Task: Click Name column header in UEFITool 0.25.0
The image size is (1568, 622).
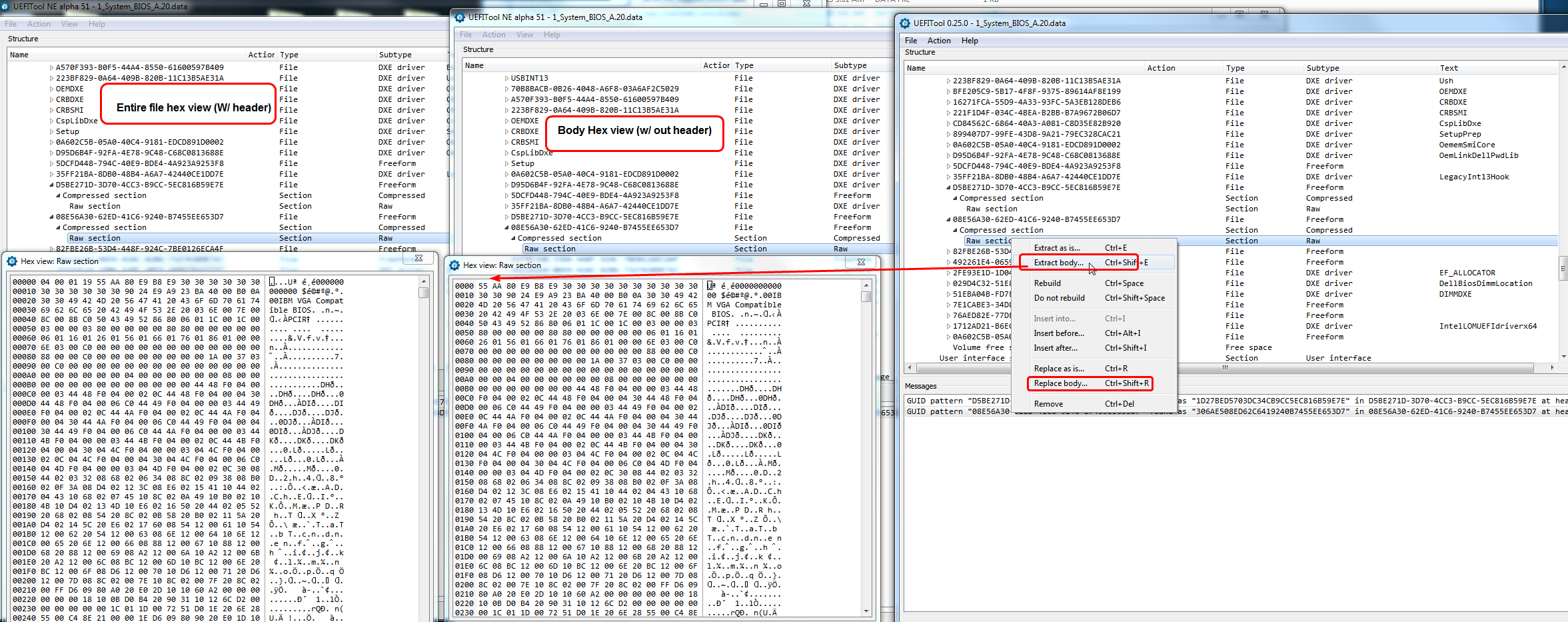Action: 1024,68
